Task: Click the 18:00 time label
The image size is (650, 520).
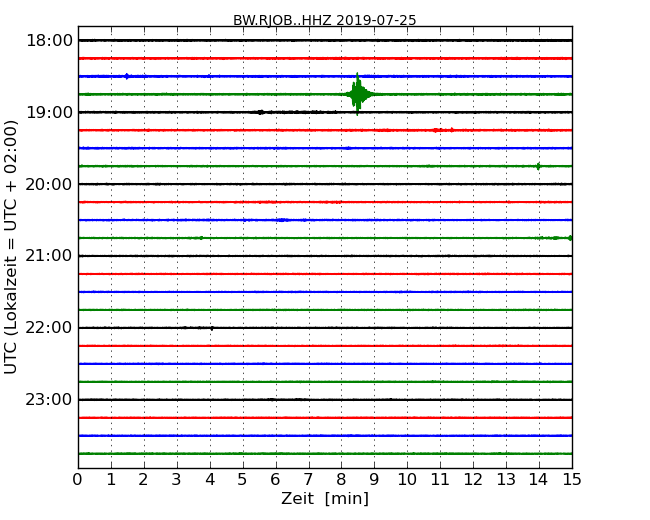Action: (x=49, y=41)
